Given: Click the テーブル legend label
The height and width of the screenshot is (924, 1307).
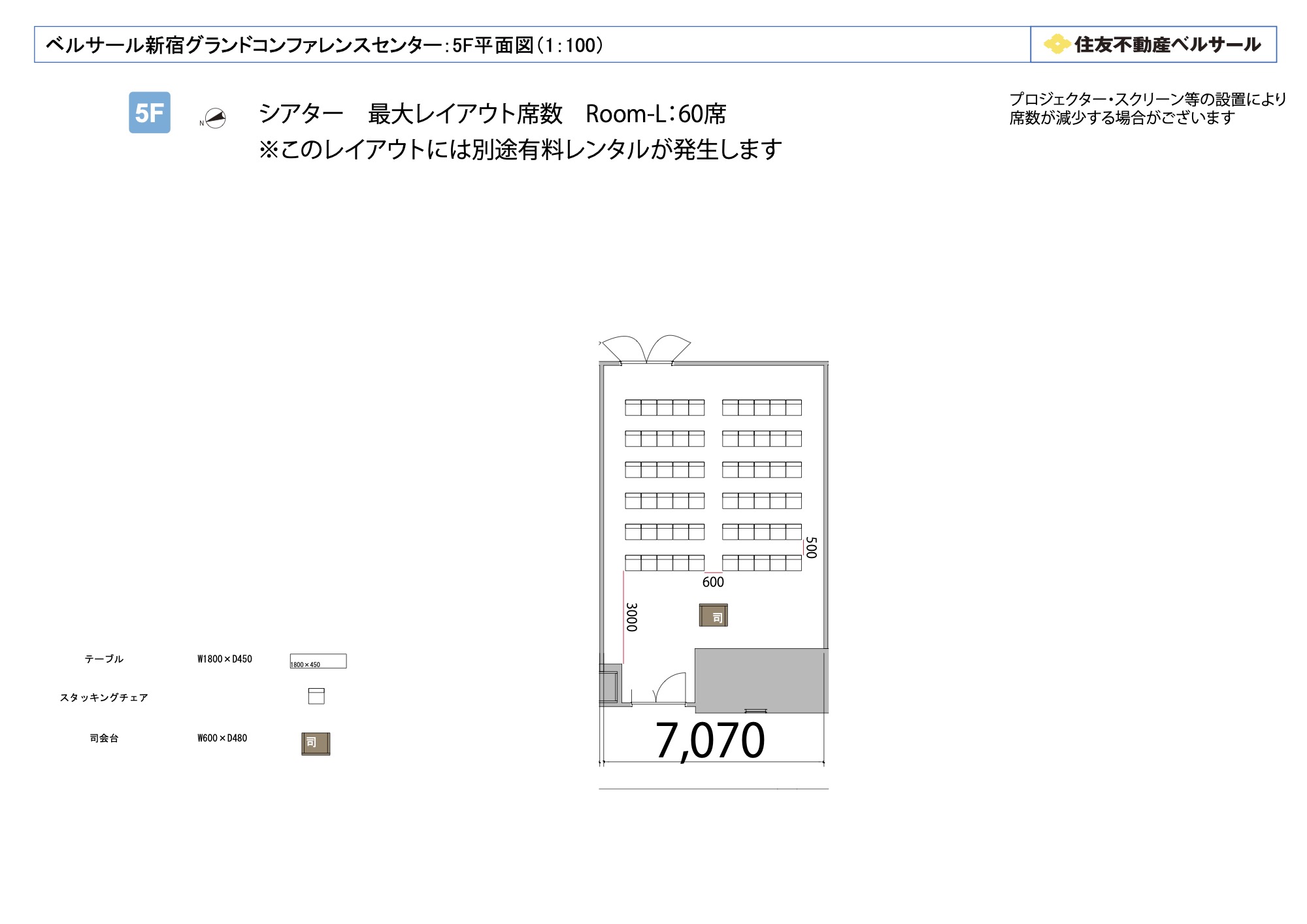Looking at the screenshot, I should 104,659.
